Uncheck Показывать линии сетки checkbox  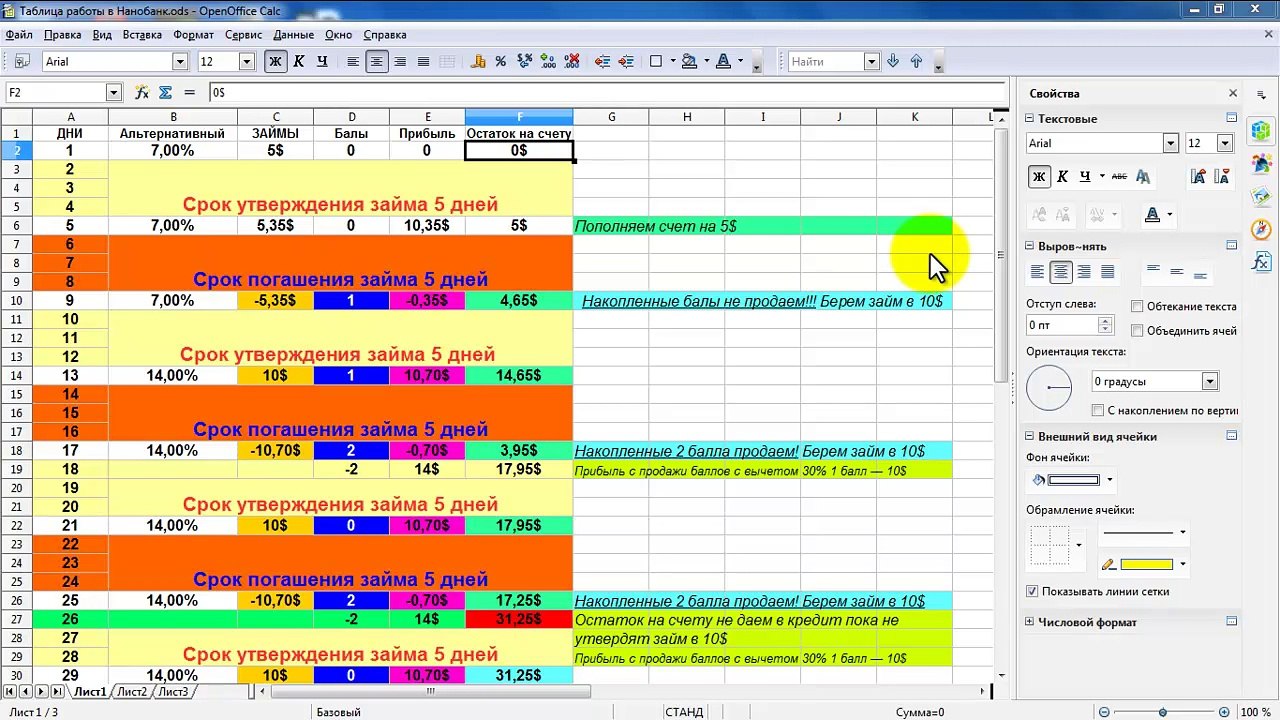pos(1033,591)
